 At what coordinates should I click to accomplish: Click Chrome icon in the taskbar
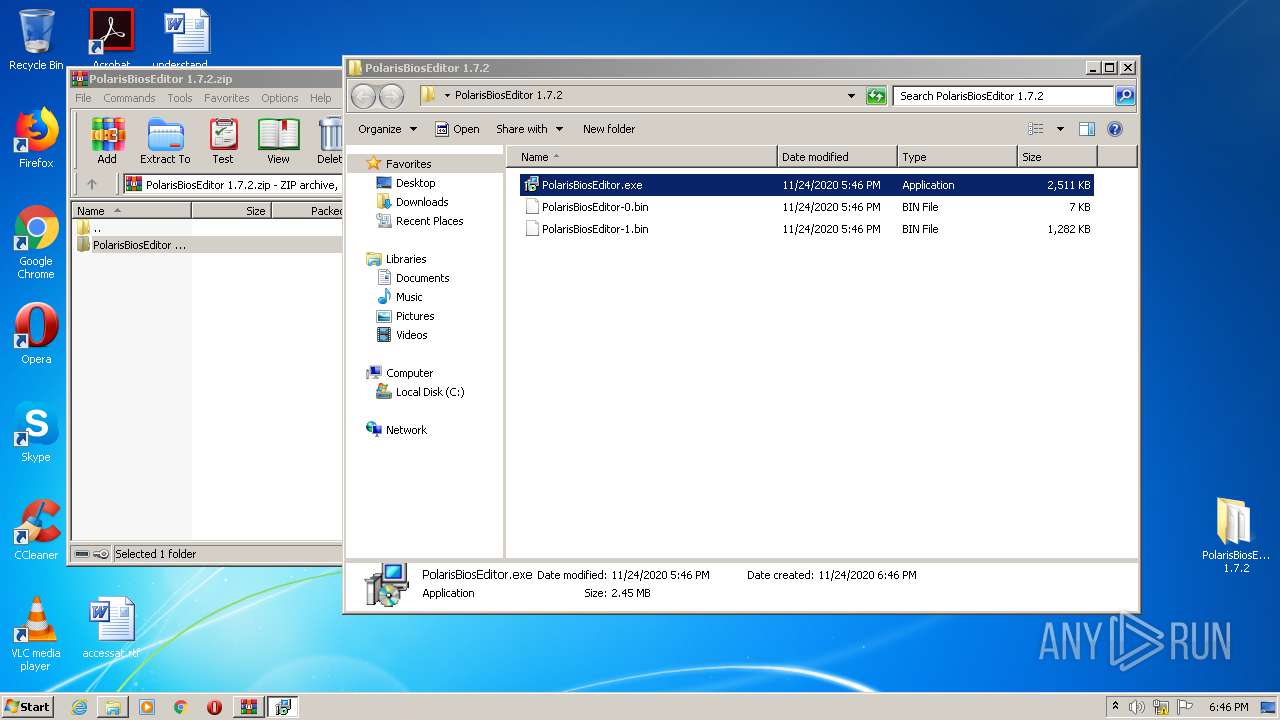[180, 707]
